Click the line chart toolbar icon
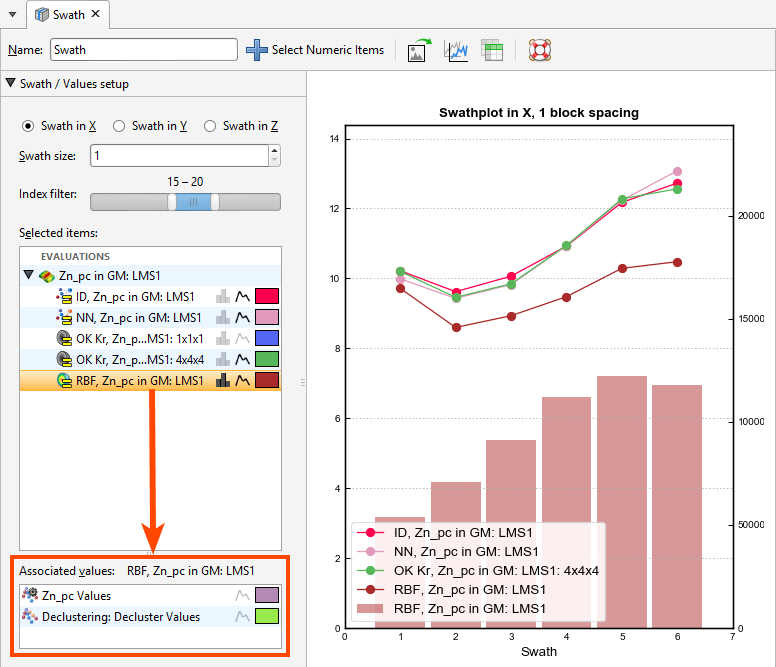This screenshot has height=667, width=776. [456, 50]
